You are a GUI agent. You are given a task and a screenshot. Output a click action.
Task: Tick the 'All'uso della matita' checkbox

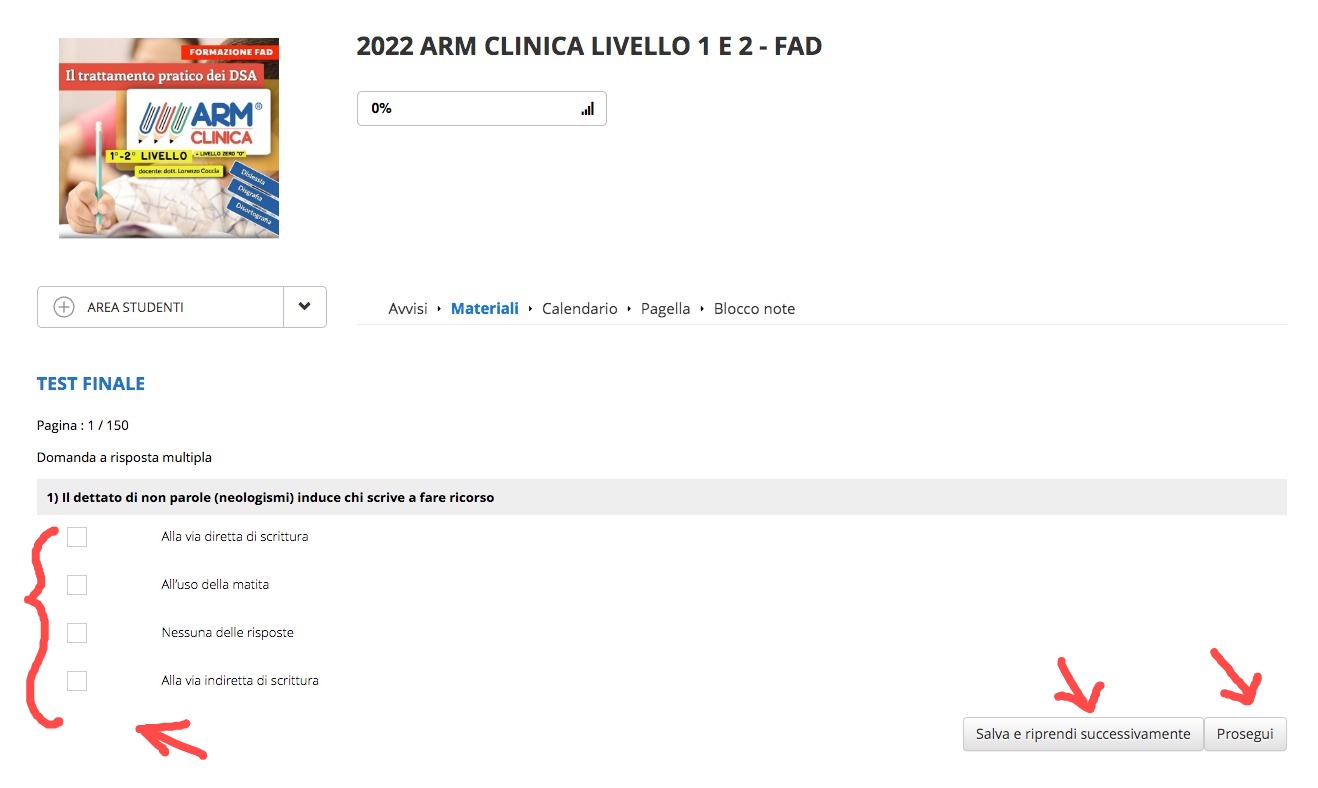77,585
